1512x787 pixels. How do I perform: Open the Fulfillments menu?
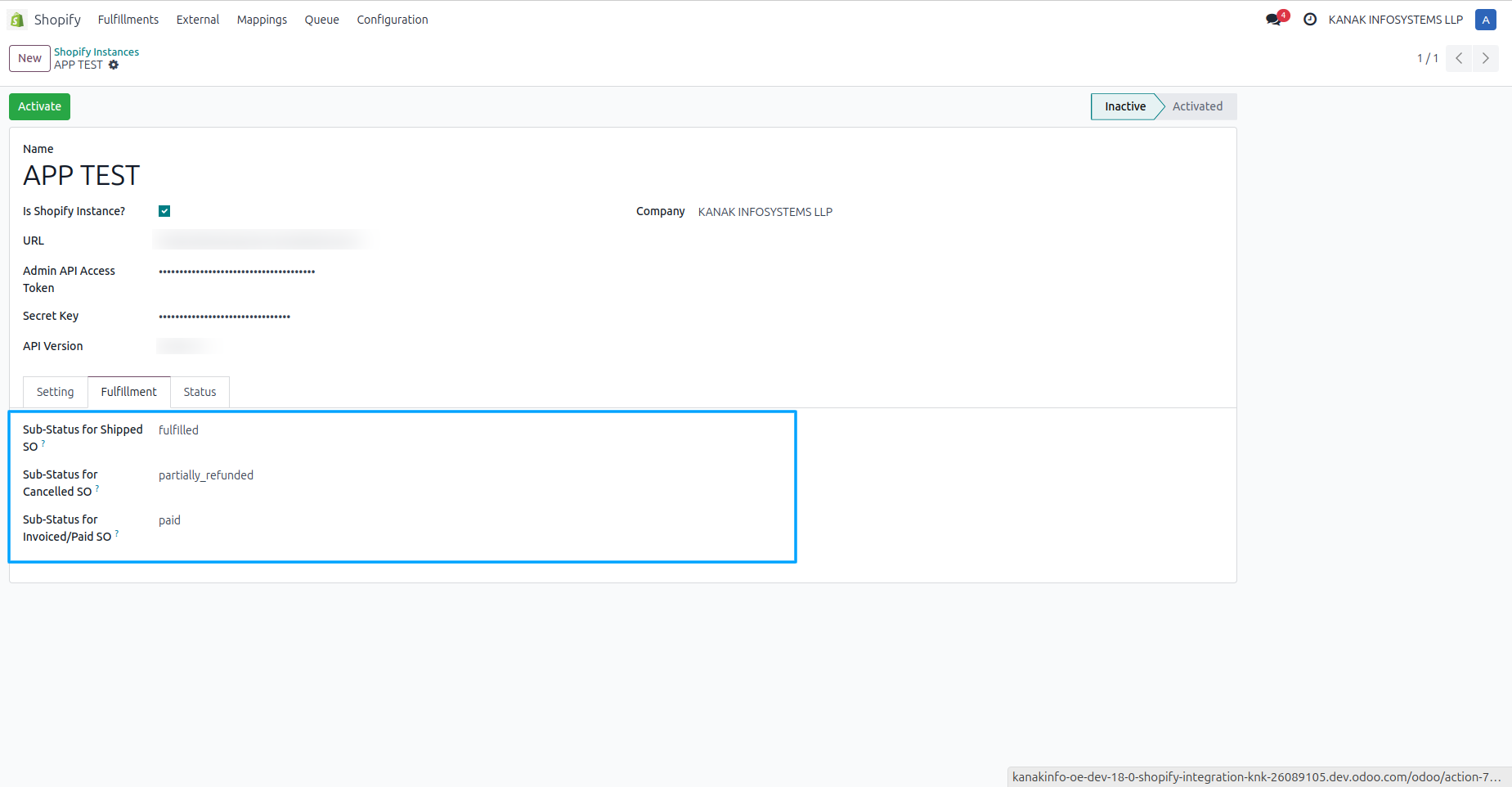pos(128,20)
